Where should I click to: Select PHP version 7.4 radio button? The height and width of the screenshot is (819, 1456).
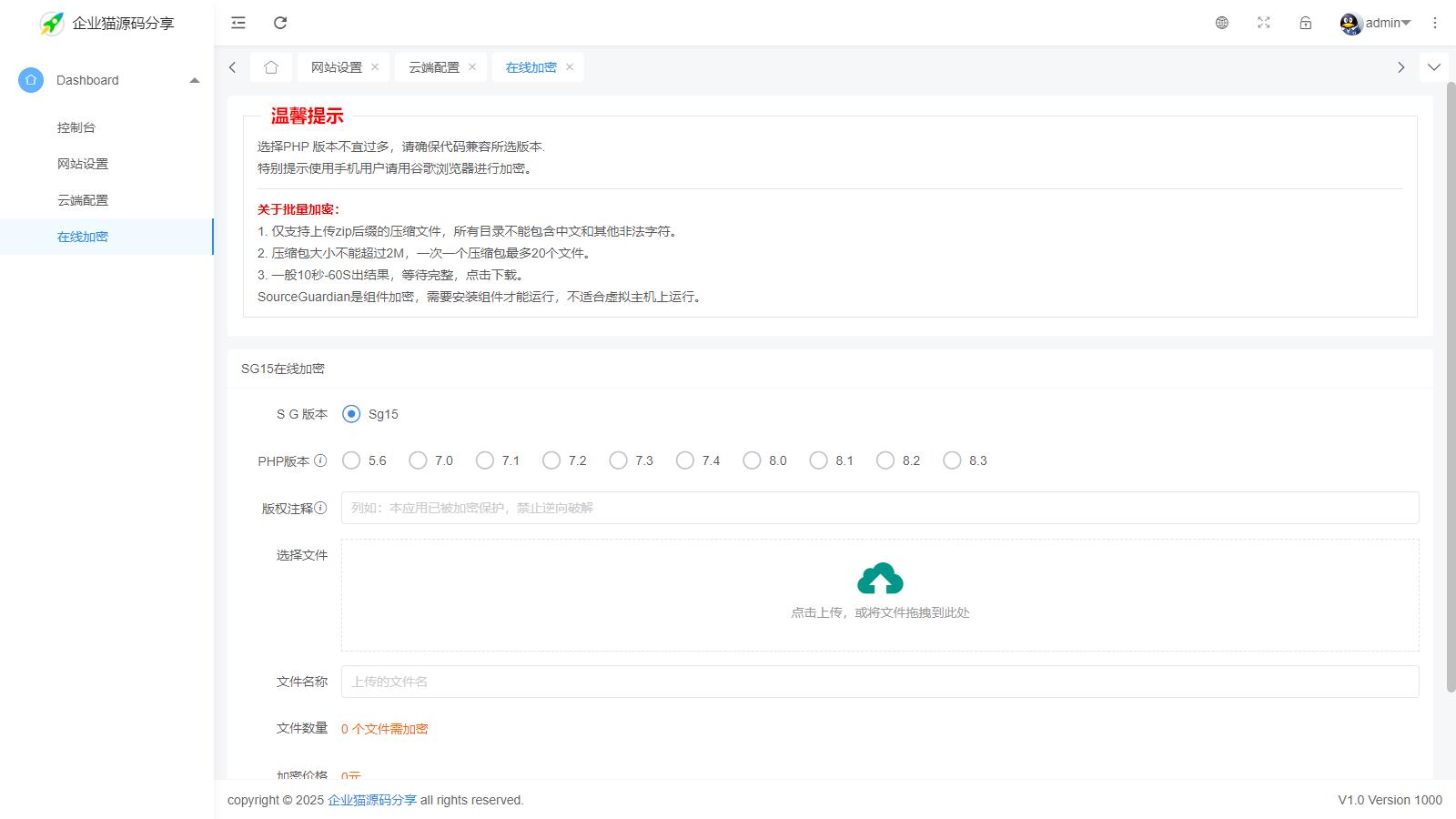(685, 460)
